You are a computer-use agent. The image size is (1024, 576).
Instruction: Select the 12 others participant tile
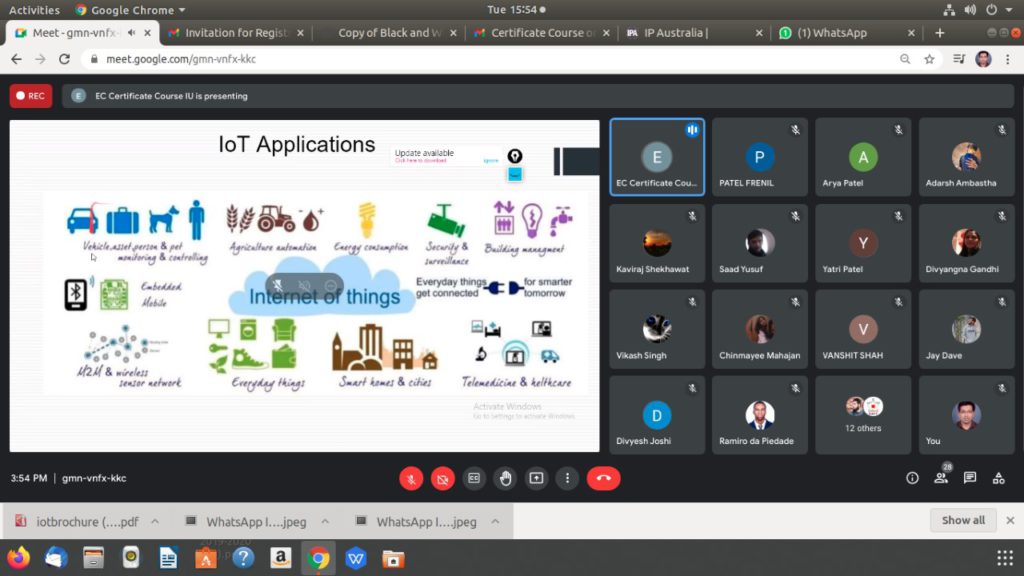(x=864, y=414)
